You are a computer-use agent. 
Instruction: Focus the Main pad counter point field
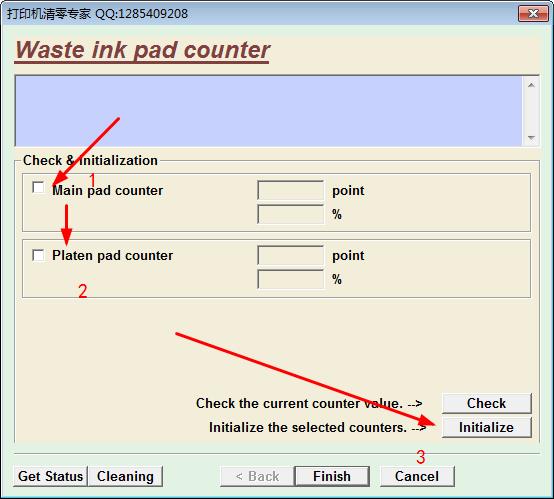290,190
